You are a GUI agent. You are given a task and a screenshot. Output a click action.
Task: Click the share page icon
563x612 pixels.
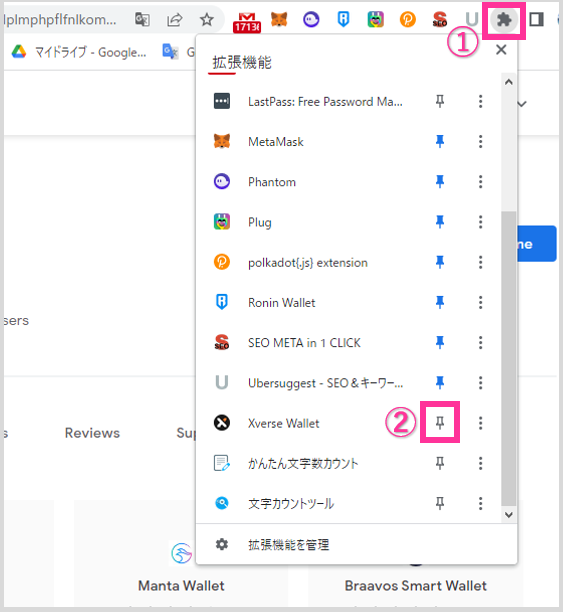pyautogui.click(x=174, y=20)
